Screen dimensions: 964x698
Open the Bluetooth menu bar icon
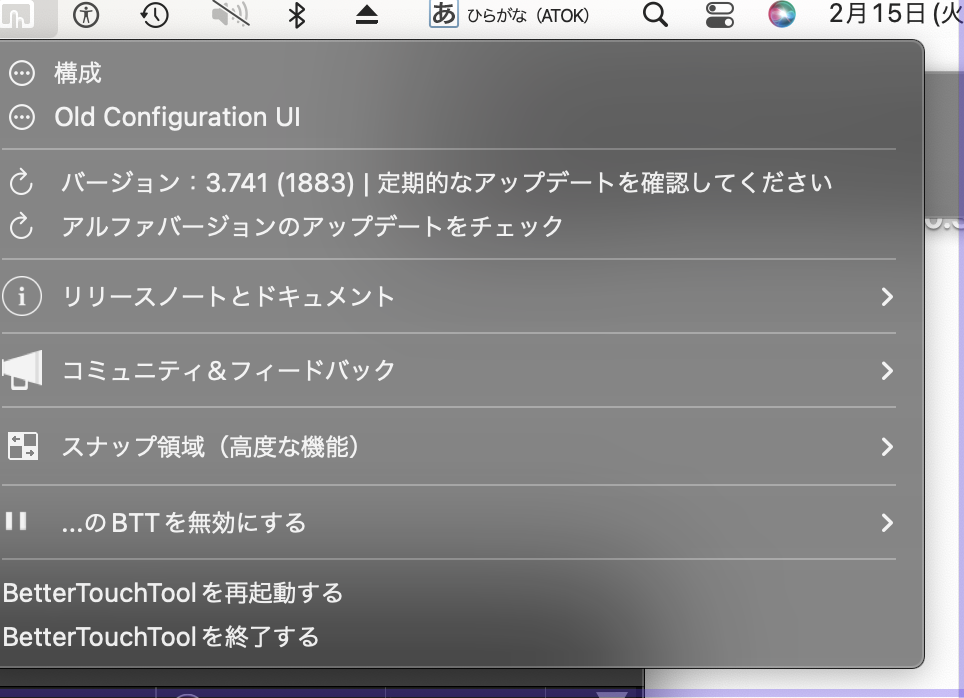(297, 15)
